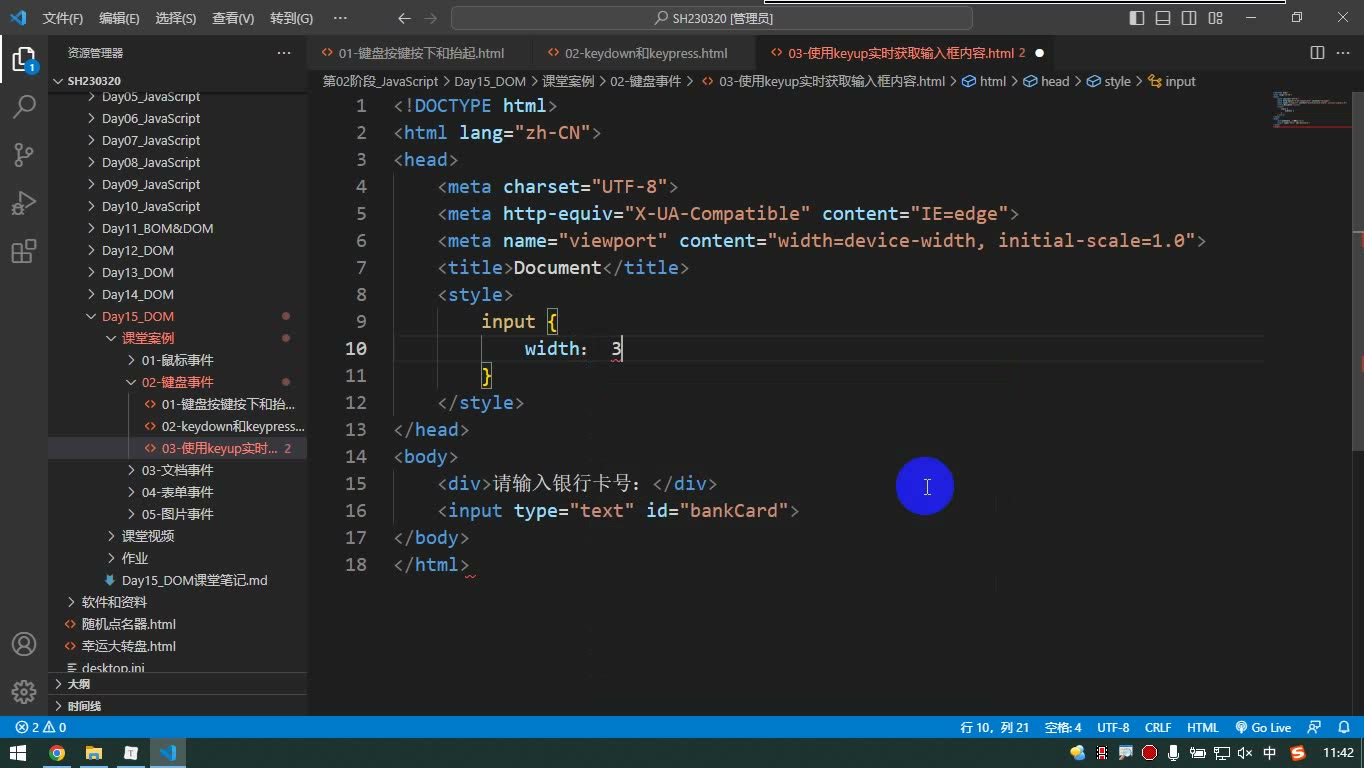Click the Go Live button

click(x=1264, y=728)
